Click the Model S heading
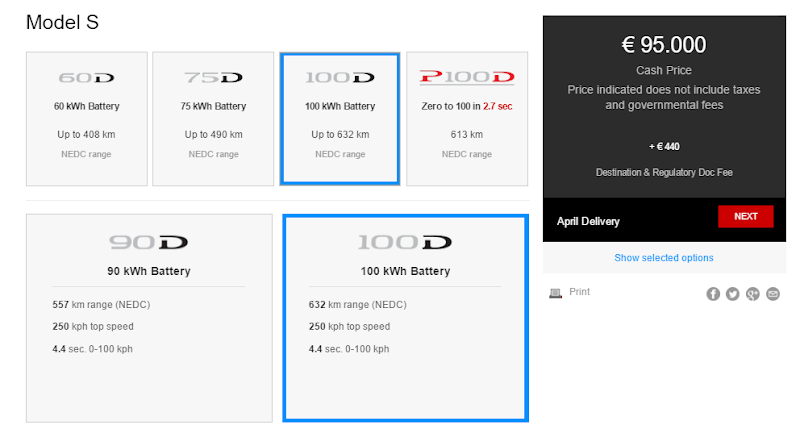The image size is (800, 429). tap(62, 22)
